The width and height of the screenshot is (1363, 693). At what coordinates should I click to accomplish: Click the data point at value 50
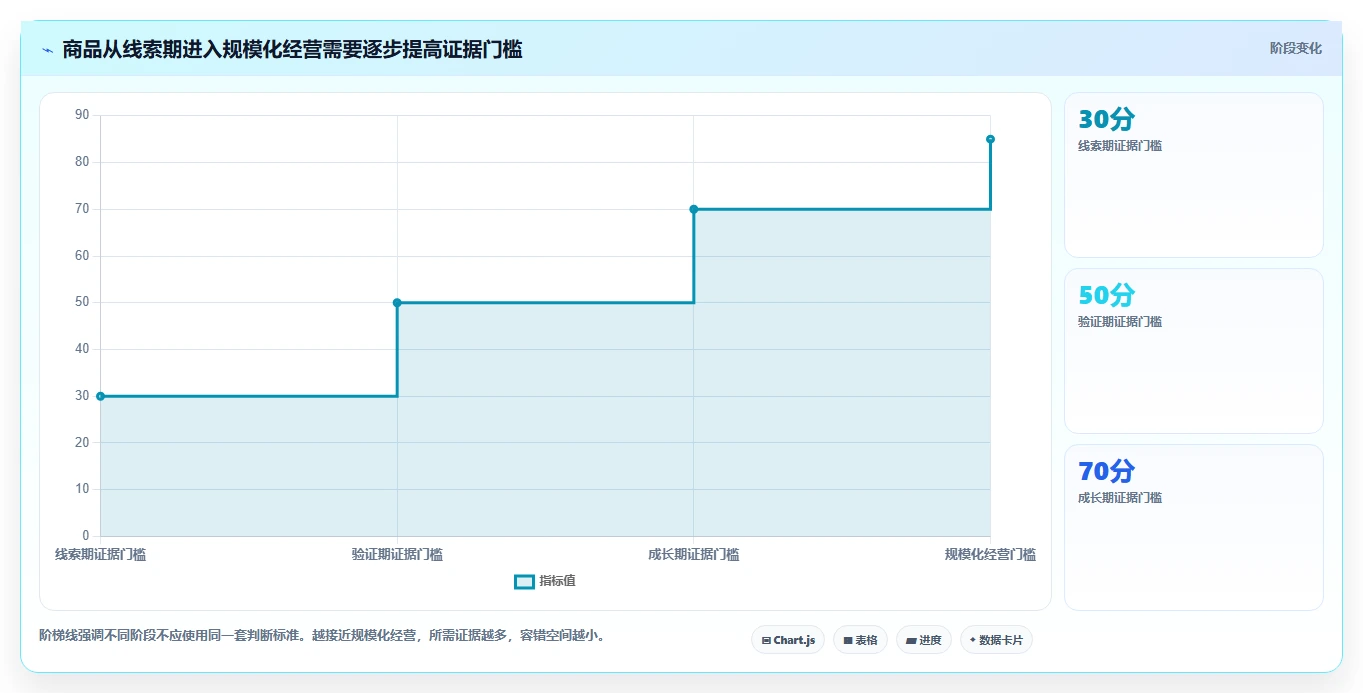point(397,303)
